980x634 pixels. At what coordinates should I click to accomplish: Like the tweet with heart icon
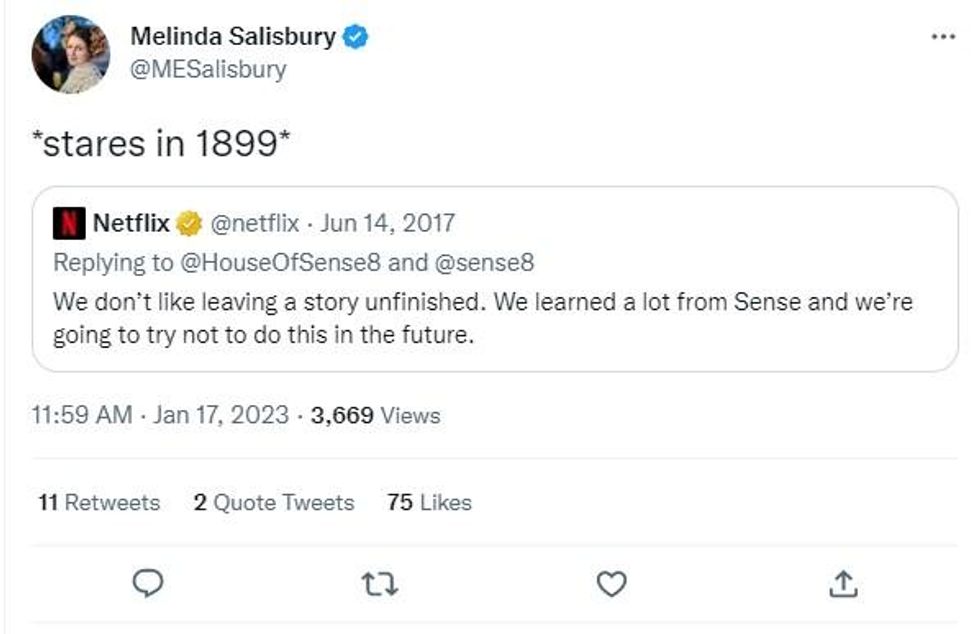pos(611,583)
